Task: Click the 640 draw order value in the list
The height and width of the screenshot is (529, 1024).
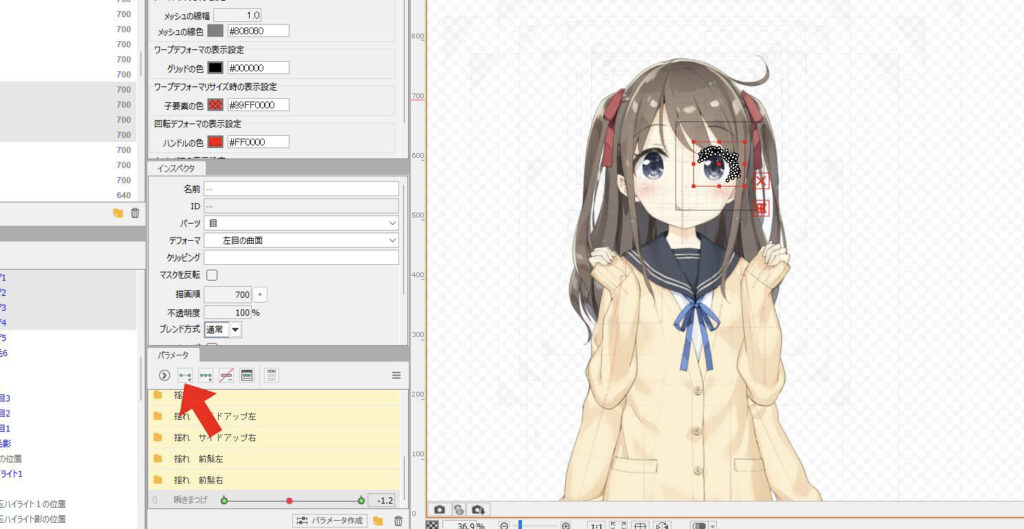Action: 123,195
